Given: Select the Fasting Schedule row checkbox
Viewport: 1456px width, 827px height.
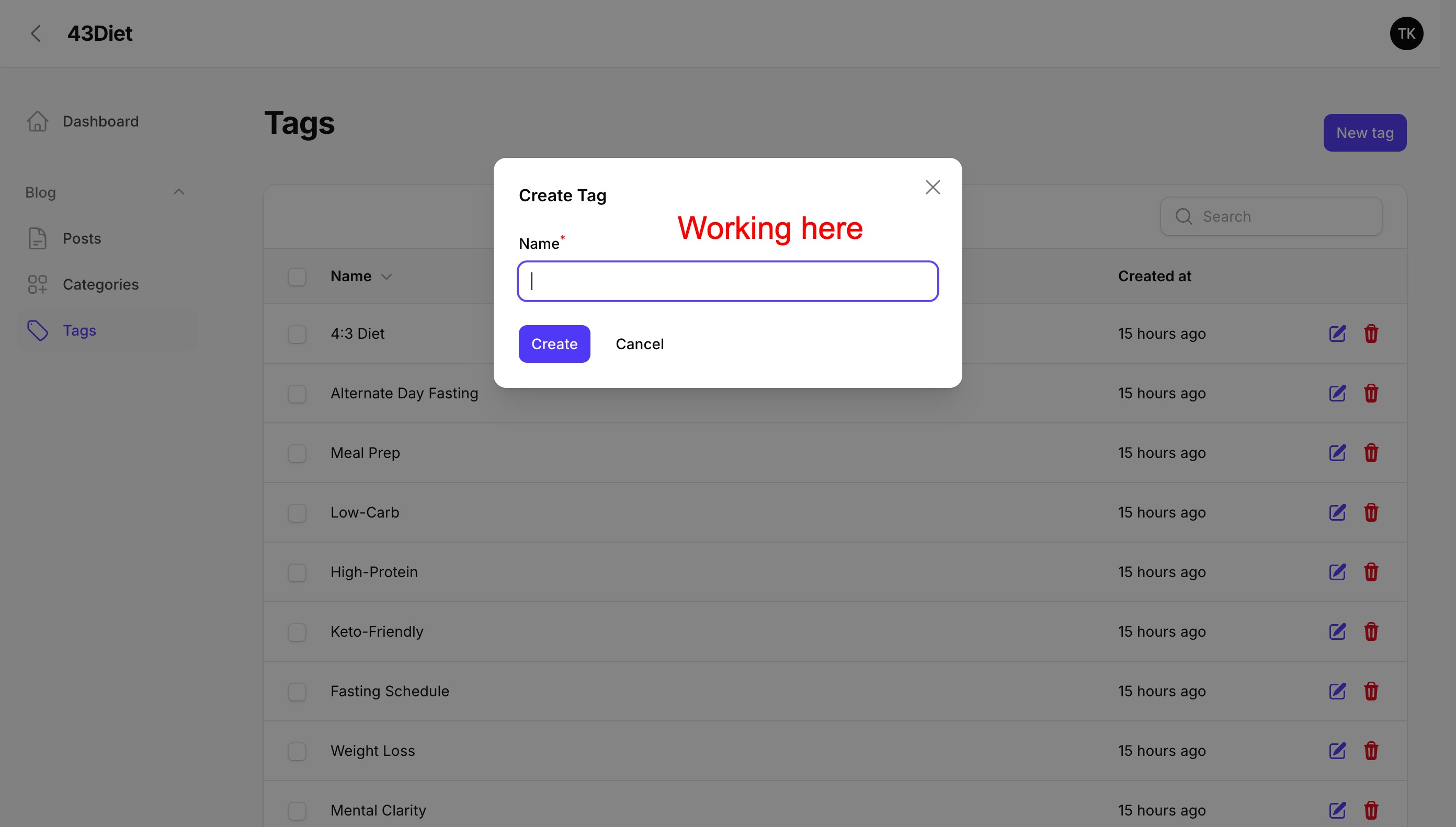Looking at the screenshot, I should [297, 692].
